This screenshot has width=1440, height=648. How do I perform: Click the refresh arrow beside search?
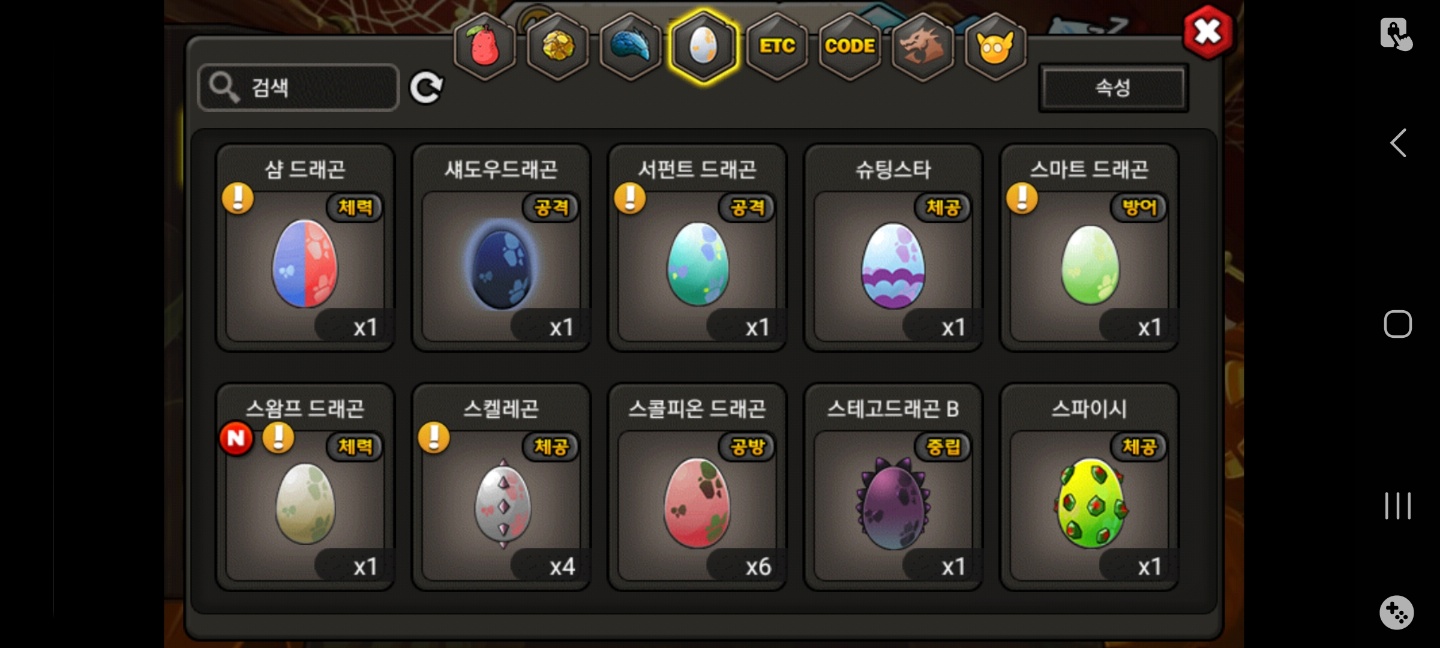426,88
